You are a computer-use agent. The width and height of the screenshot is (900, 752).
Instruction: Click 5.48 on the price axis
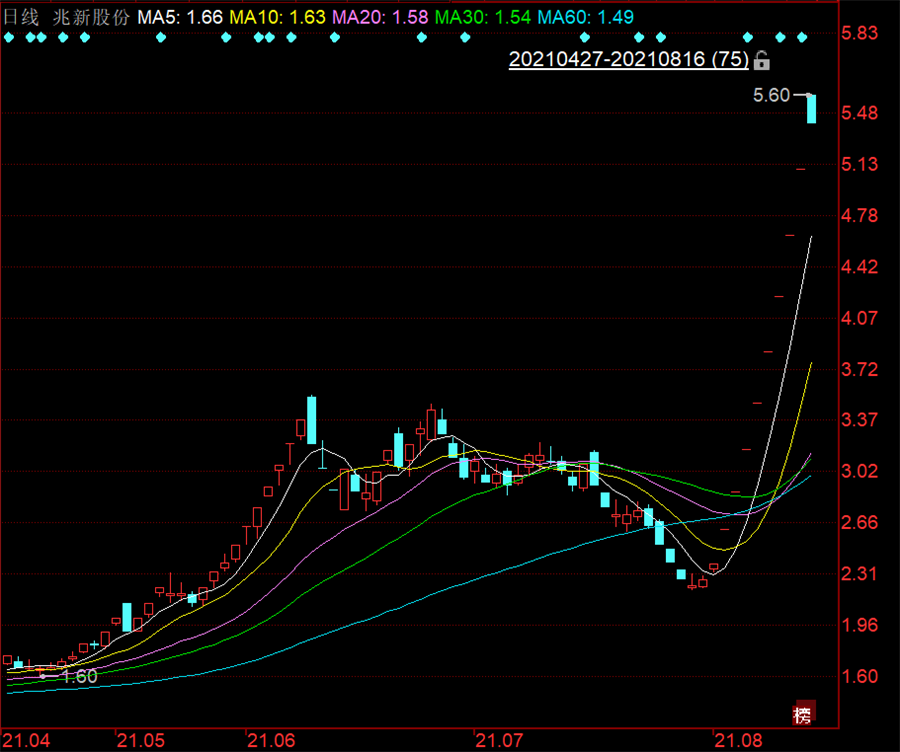click(859, 113)
